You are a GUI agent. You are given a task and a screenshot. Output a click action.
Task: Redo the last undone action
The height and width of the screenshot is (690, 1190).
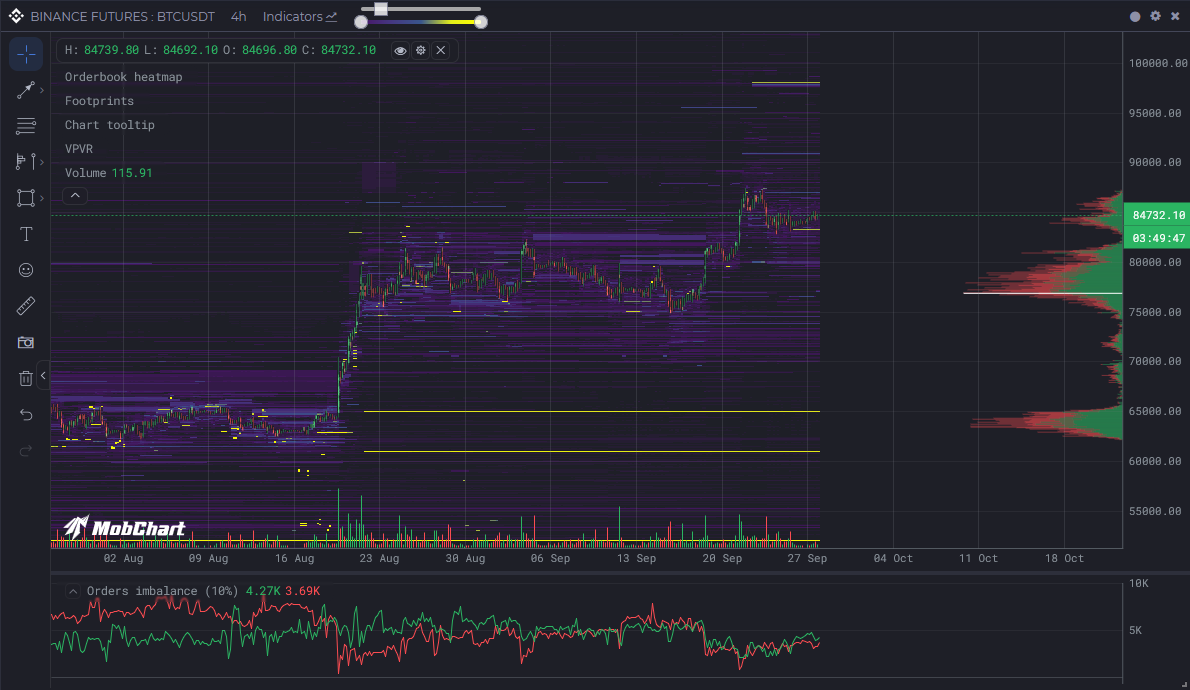(26, 451)
